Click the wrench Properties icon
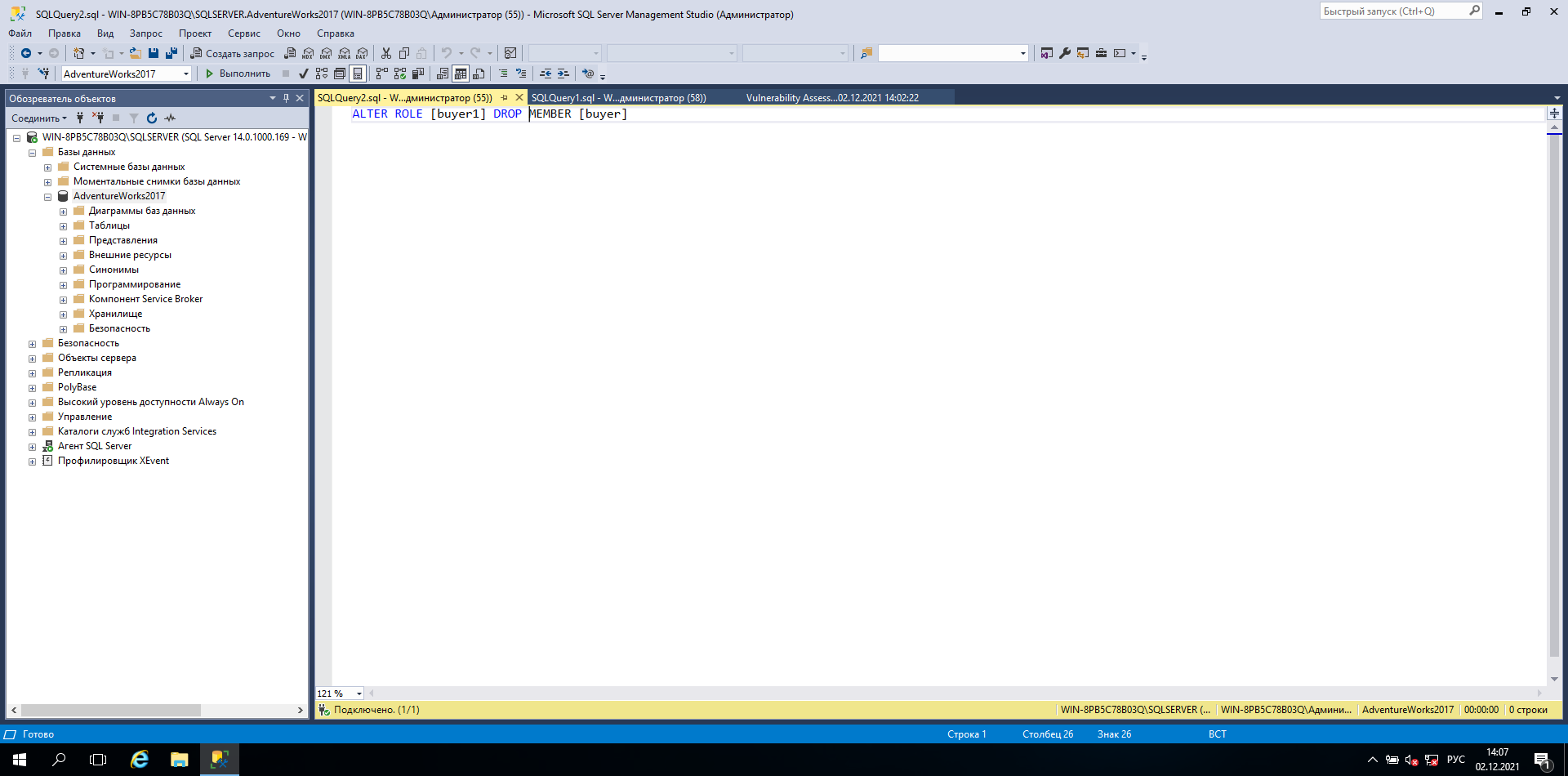Image resolution: width=1568 pixels, height=776 pixels. click(1065, 53)
